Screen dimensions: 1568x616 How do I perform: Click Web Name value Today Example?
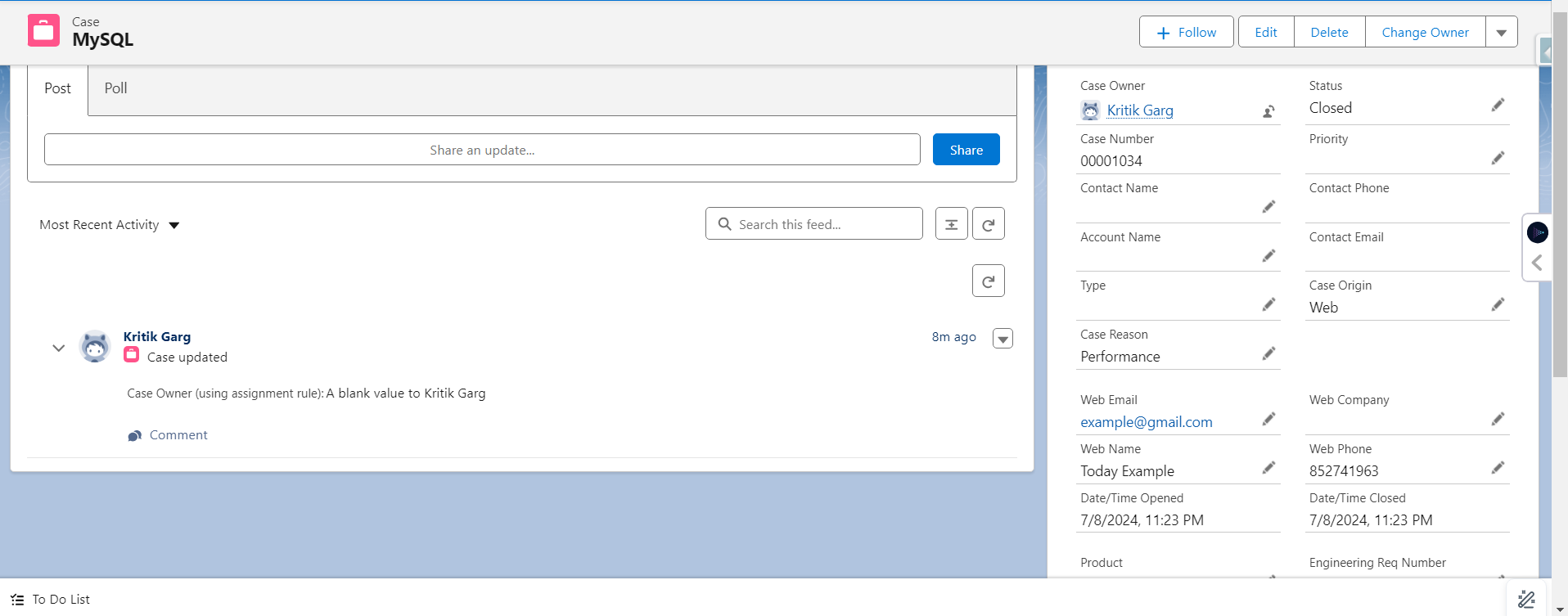click(x=1127, y=471)
